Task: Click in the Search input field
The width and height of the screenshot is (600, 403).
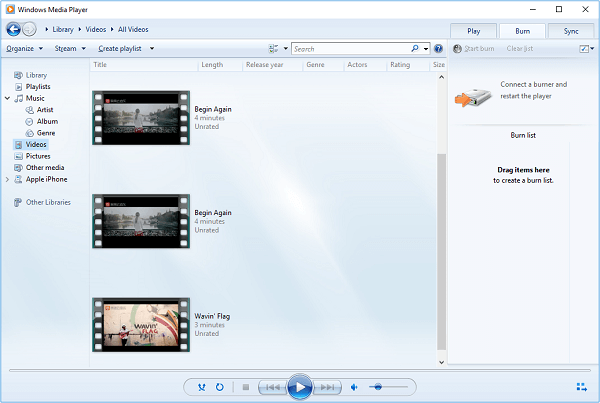Action: (350, 49)
